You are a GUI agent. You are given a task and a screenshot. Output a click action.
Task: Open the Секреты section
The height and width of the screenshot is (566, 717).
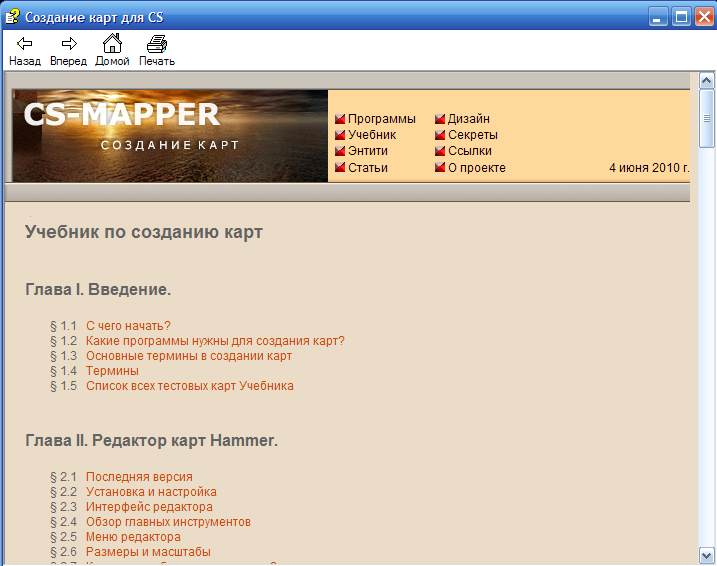(x=473, y=135)
